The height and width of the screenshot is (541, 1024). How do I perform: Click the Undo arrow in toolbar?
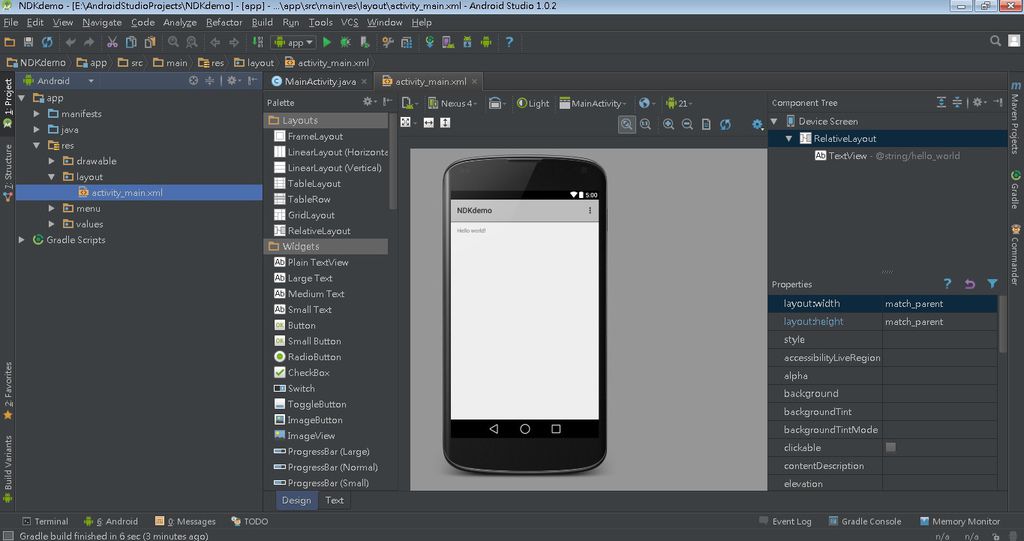[x=70, y=42]
